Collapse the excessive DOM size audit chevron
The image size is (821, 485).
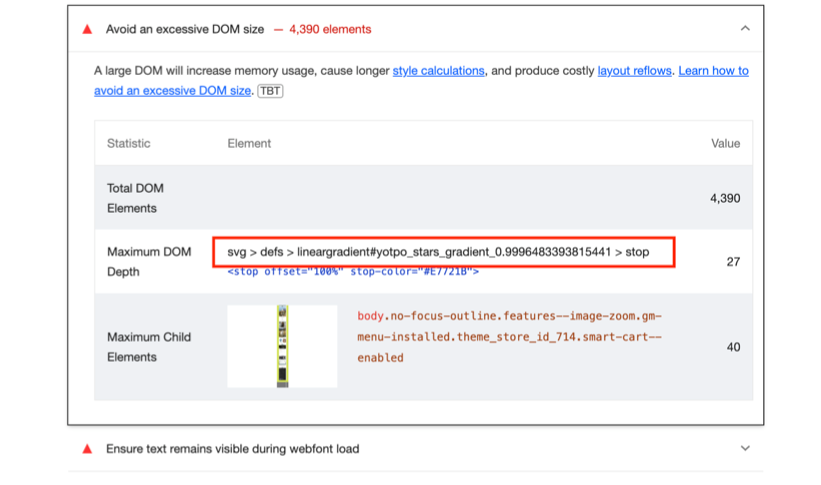click(745, 28)
